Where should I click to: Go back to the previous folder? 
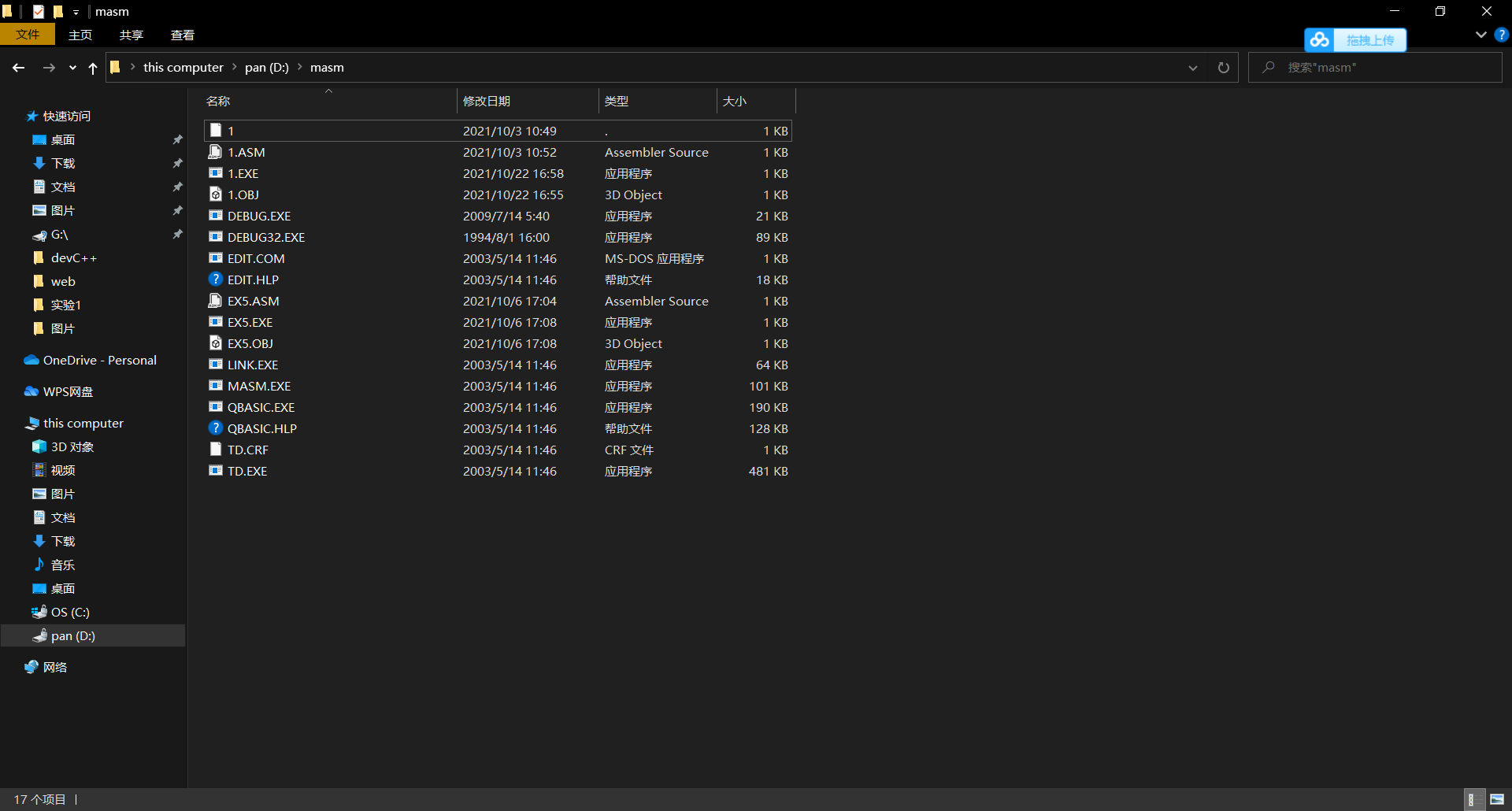18,68
